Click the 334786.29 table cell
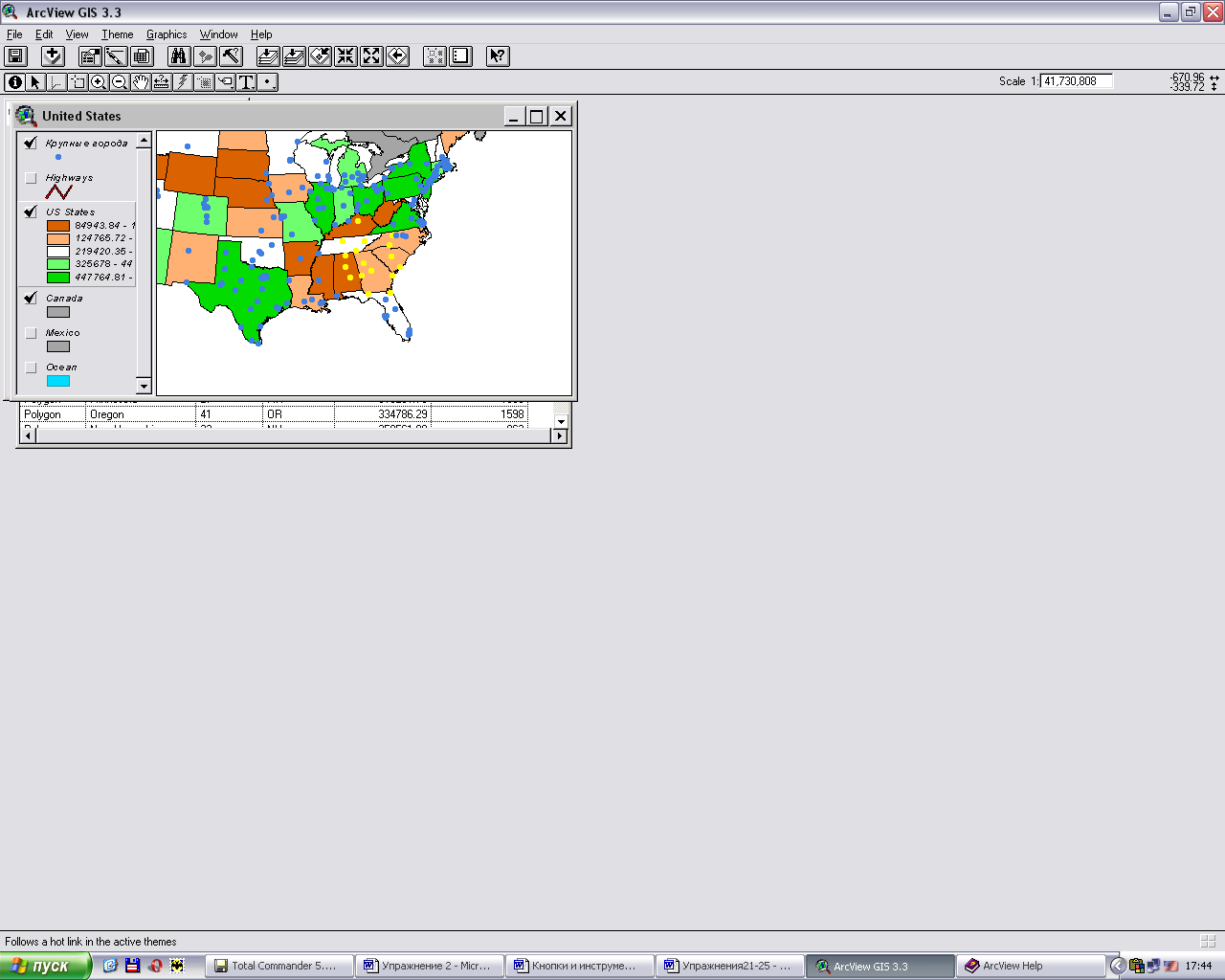The width and height of the screenshot is (1225, 980). (x=383, y=414)
